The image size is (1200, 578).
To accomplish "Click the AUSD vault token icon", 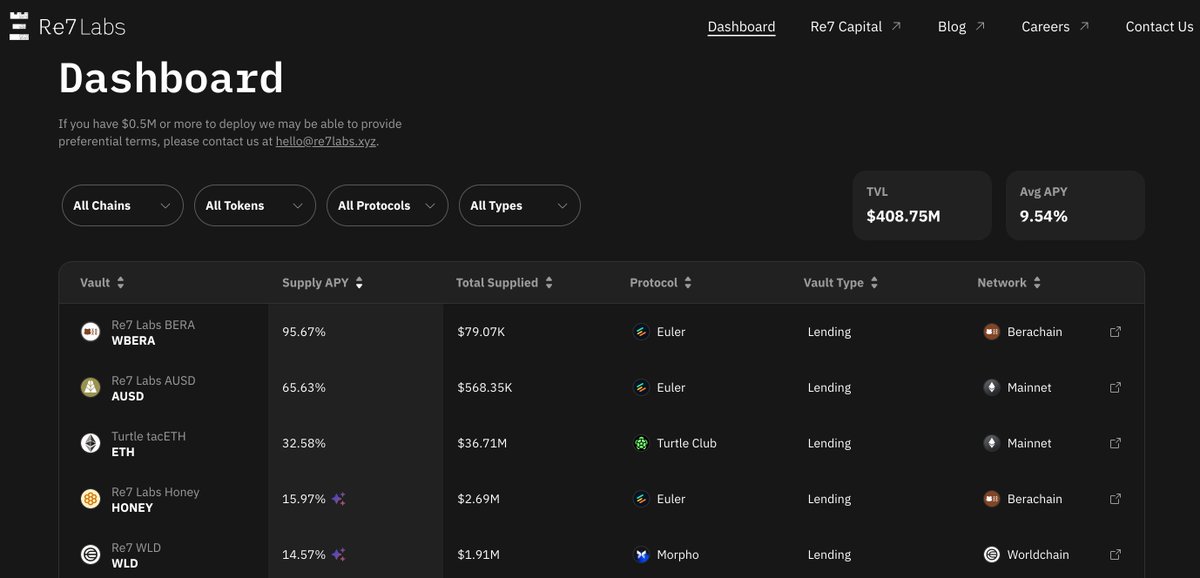I will pyautogui.click(x=90, y=388).
